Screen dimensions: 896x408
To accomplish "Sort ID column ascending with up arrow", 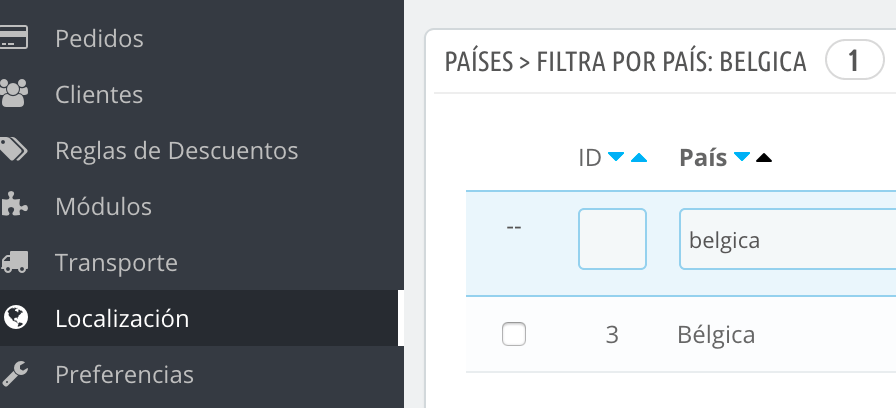I will 639,157.
